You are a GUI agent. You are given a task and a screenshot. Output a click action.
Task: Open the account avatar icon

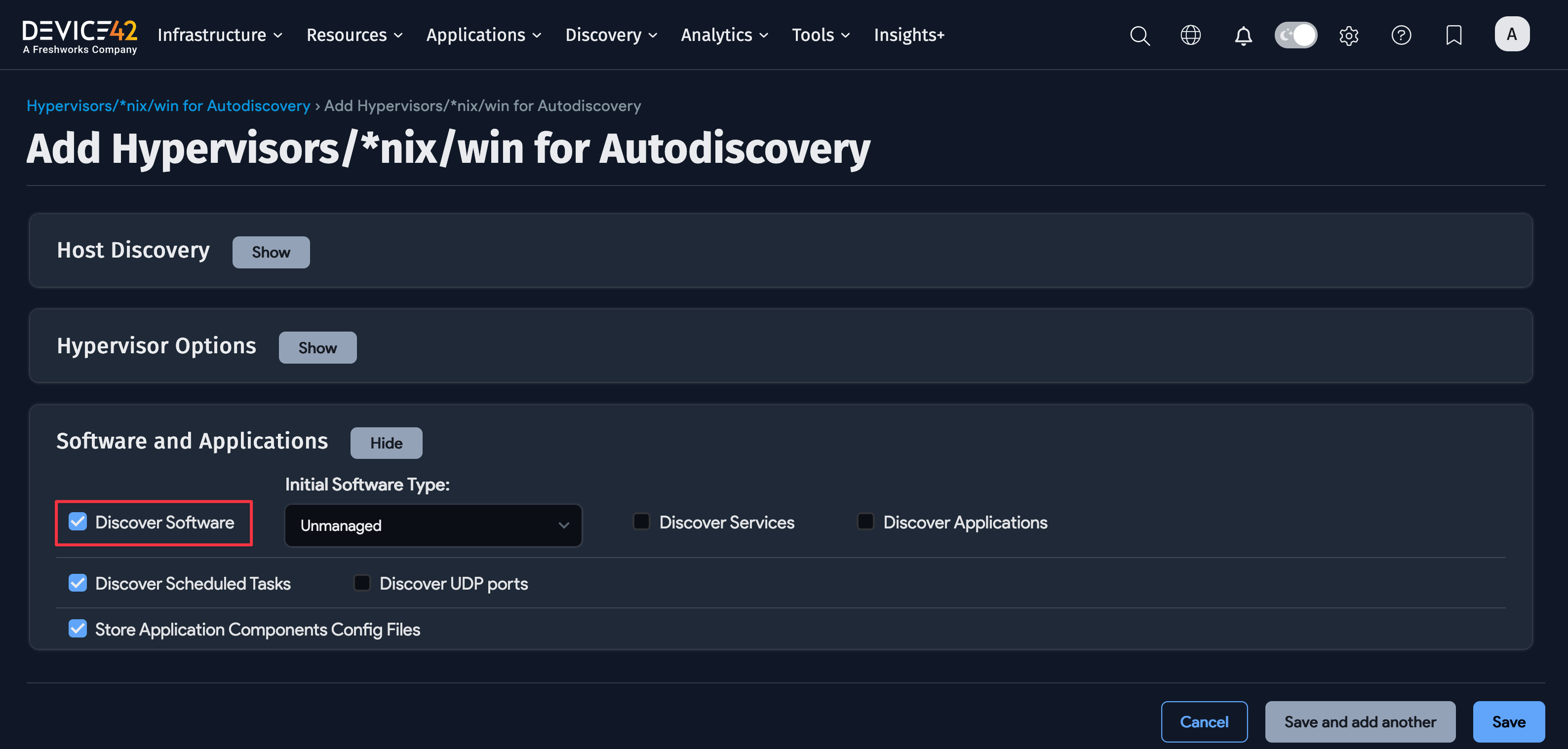[x=1511, y=34]
